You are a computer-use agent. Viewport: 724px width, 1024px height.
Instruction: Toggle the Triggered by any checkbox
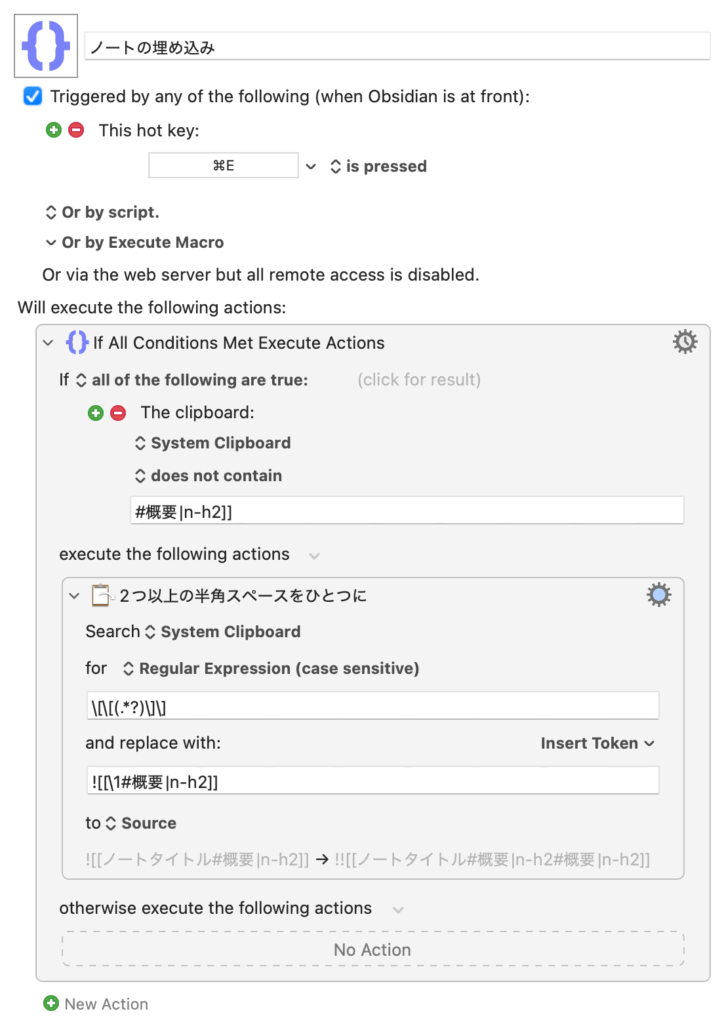click(x=33, y=97)
